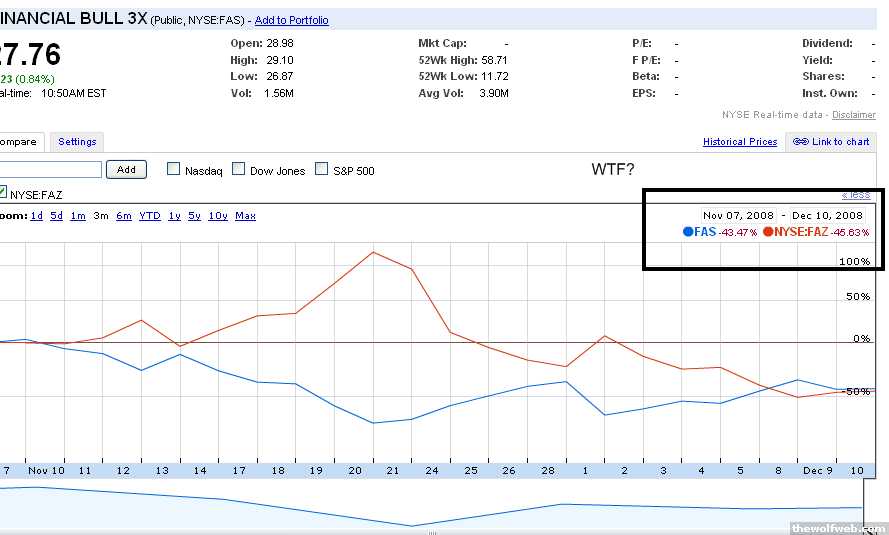The image size is (889, 535).
Task: Enable the Nasdaq comparison checkbox
Action: pyautogui.click(x=173, y=169)
